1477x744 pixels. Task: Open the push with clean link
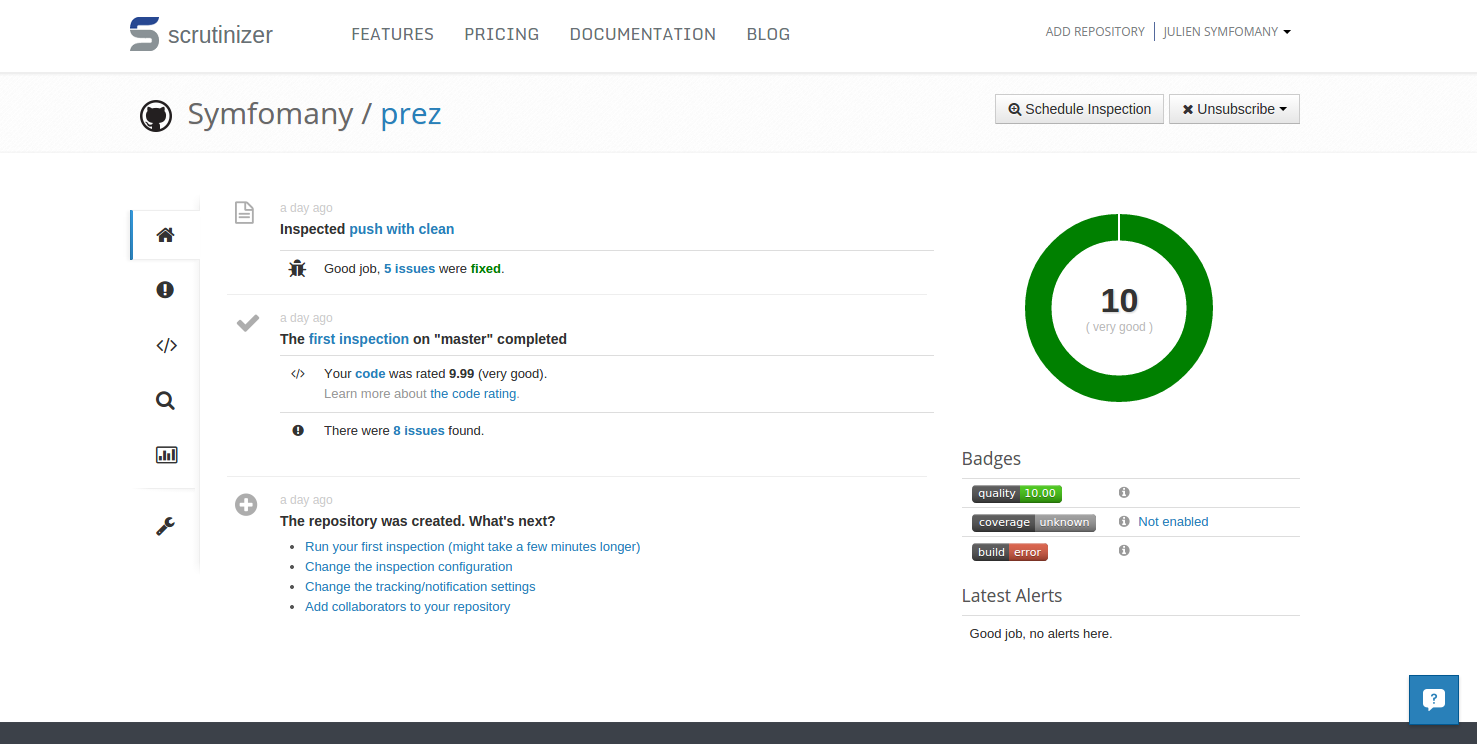pos(401,229)
